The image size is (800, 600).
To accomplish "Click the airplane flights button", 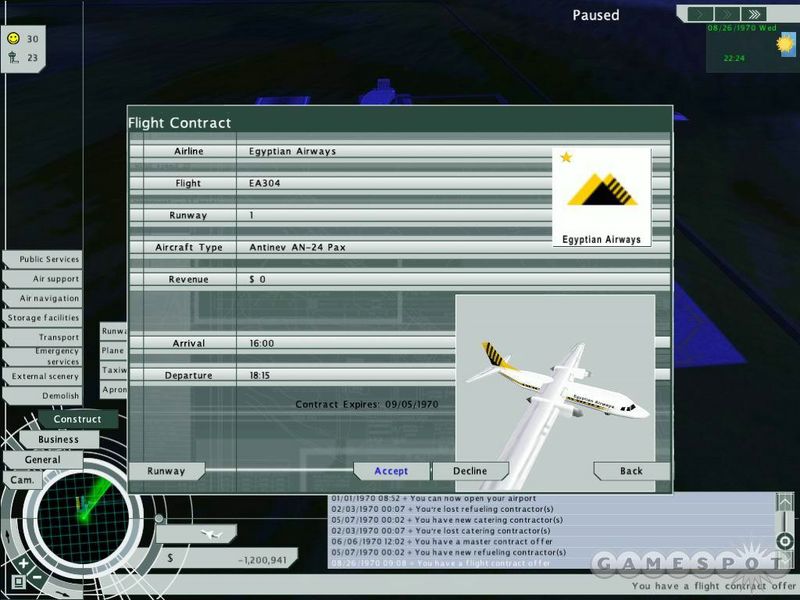I will coord(196,534).
